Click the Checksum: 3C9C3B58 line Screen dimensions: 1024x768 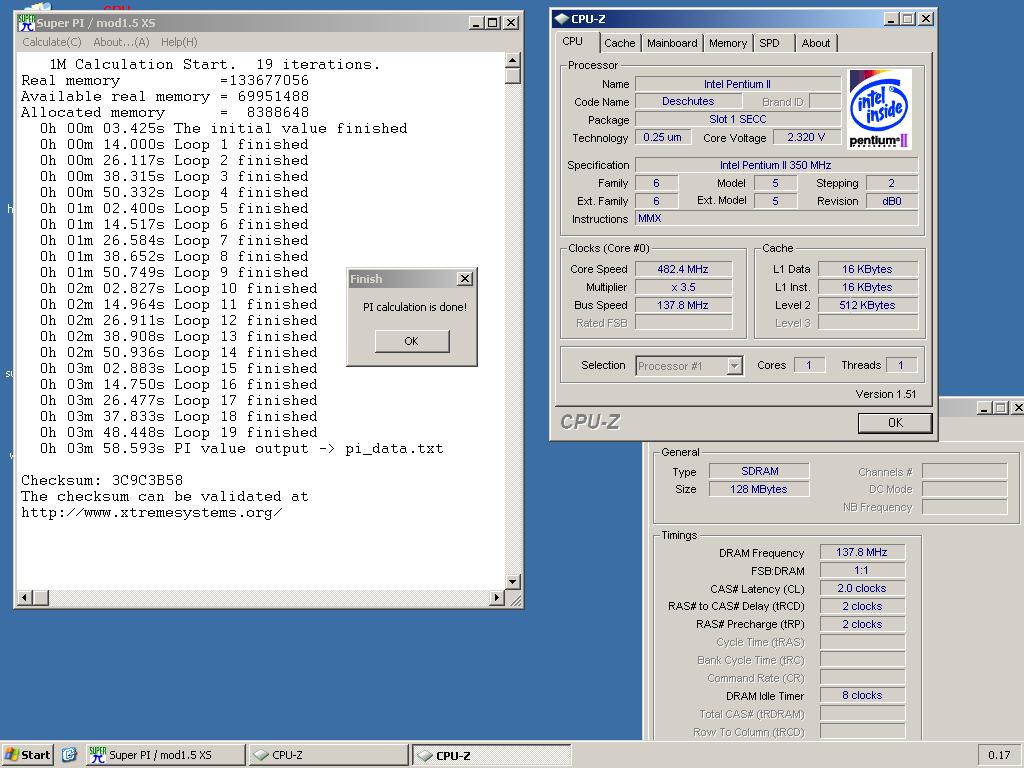(102, 481)
